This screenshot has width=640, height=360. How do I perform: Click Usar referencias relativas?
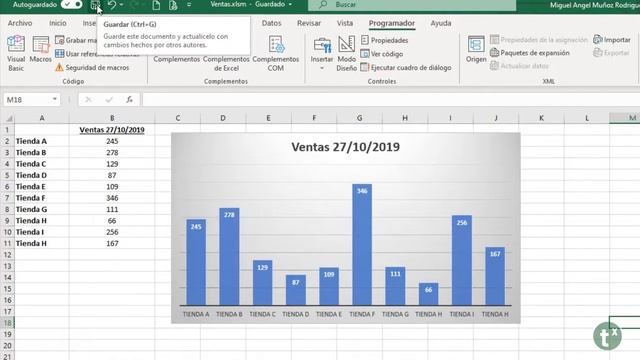[97, 54]
